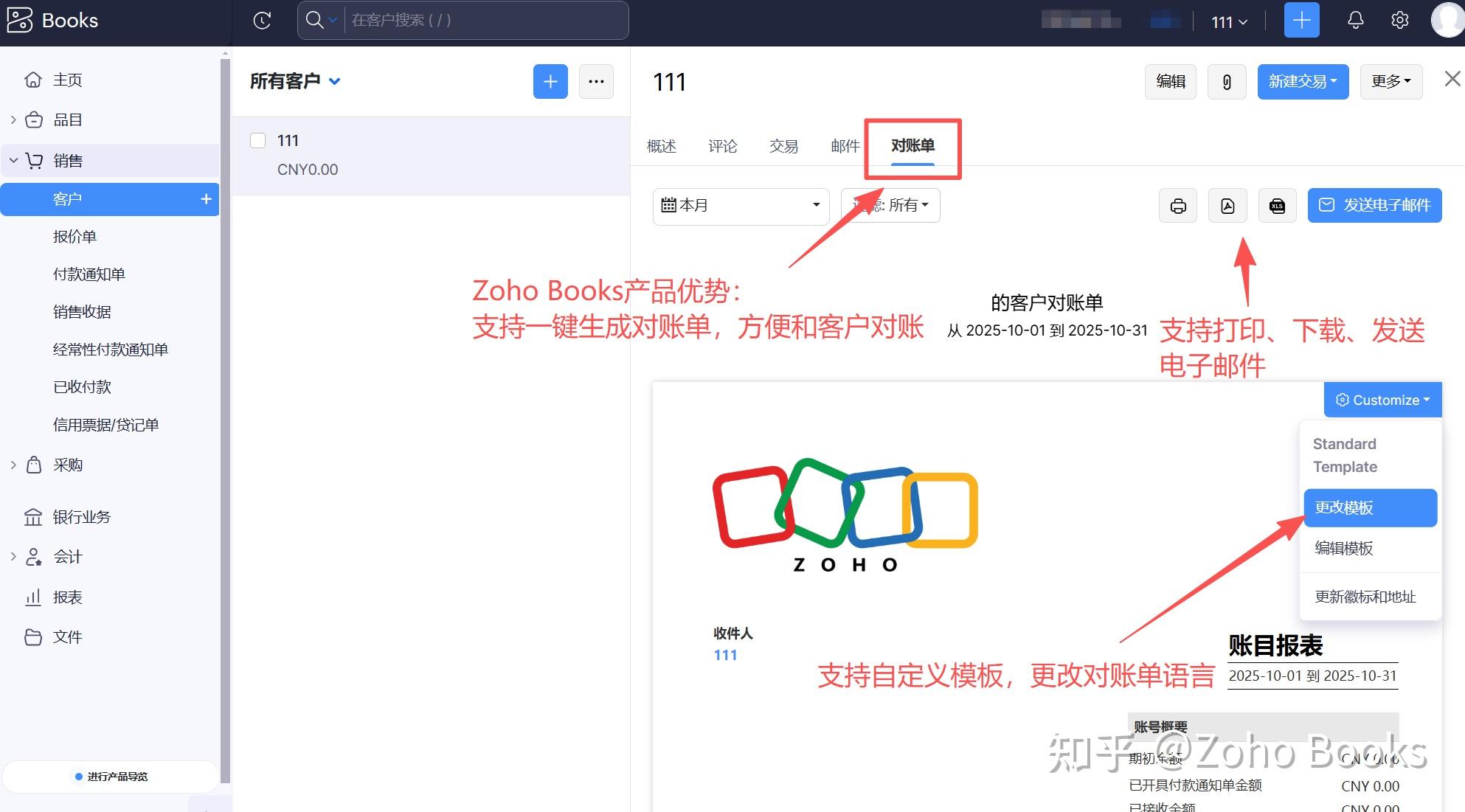Screen dimensions: 1465x812
Task: Switch to the 评论 tab
Action: [723, 146]
